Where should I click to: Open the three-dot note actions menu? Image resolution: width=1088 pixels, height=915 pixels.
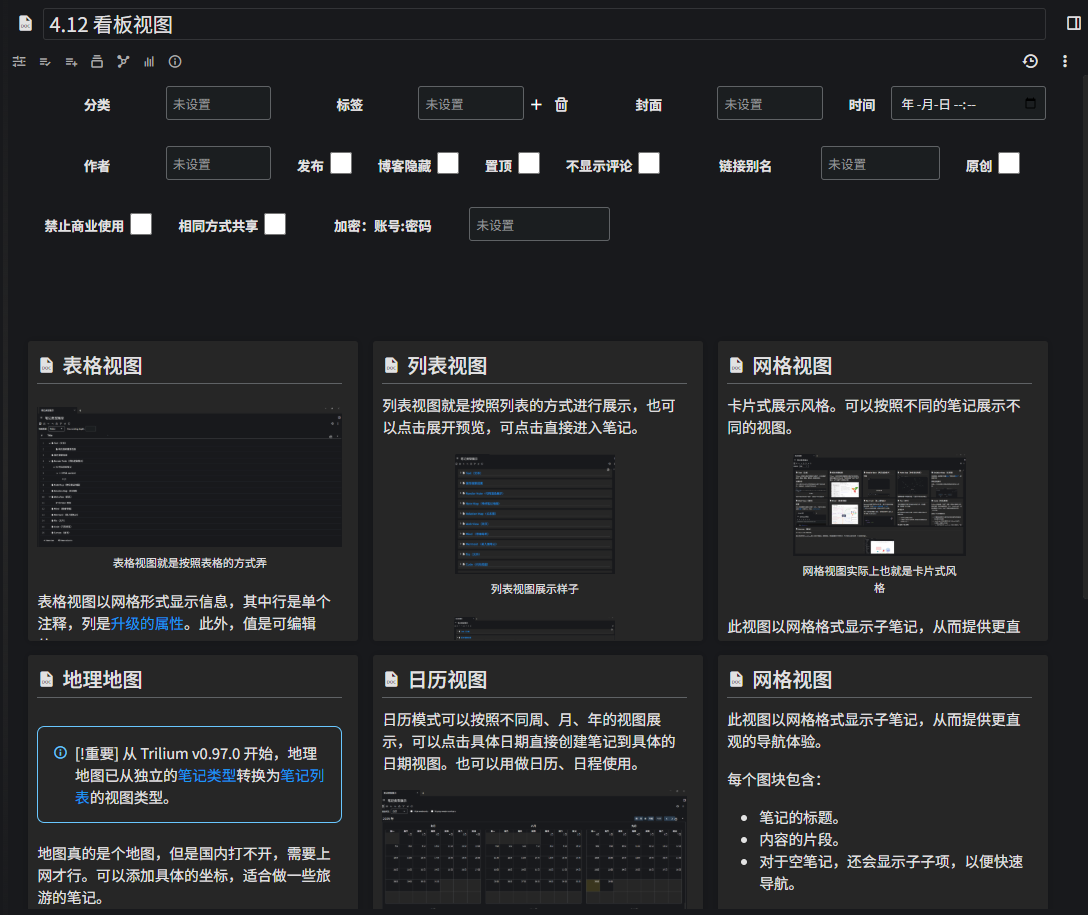click(1065, 62)
